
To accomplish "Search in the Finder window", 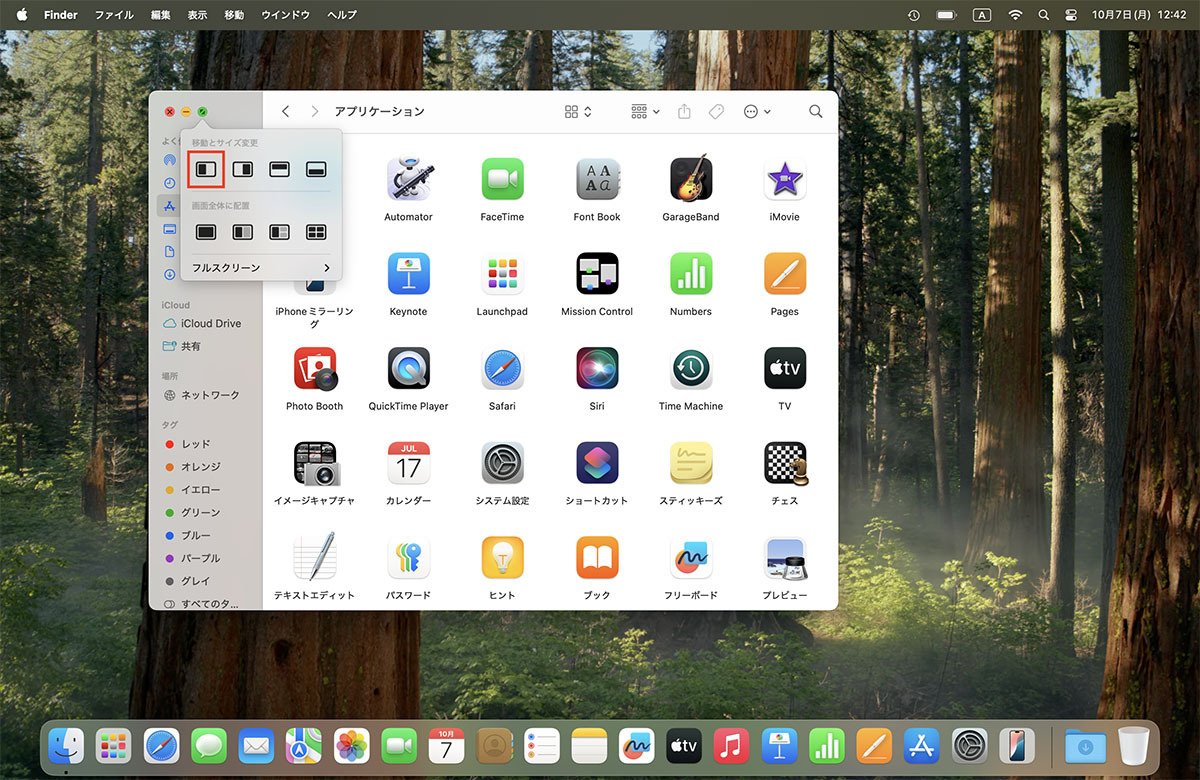I will click(816, 112).
